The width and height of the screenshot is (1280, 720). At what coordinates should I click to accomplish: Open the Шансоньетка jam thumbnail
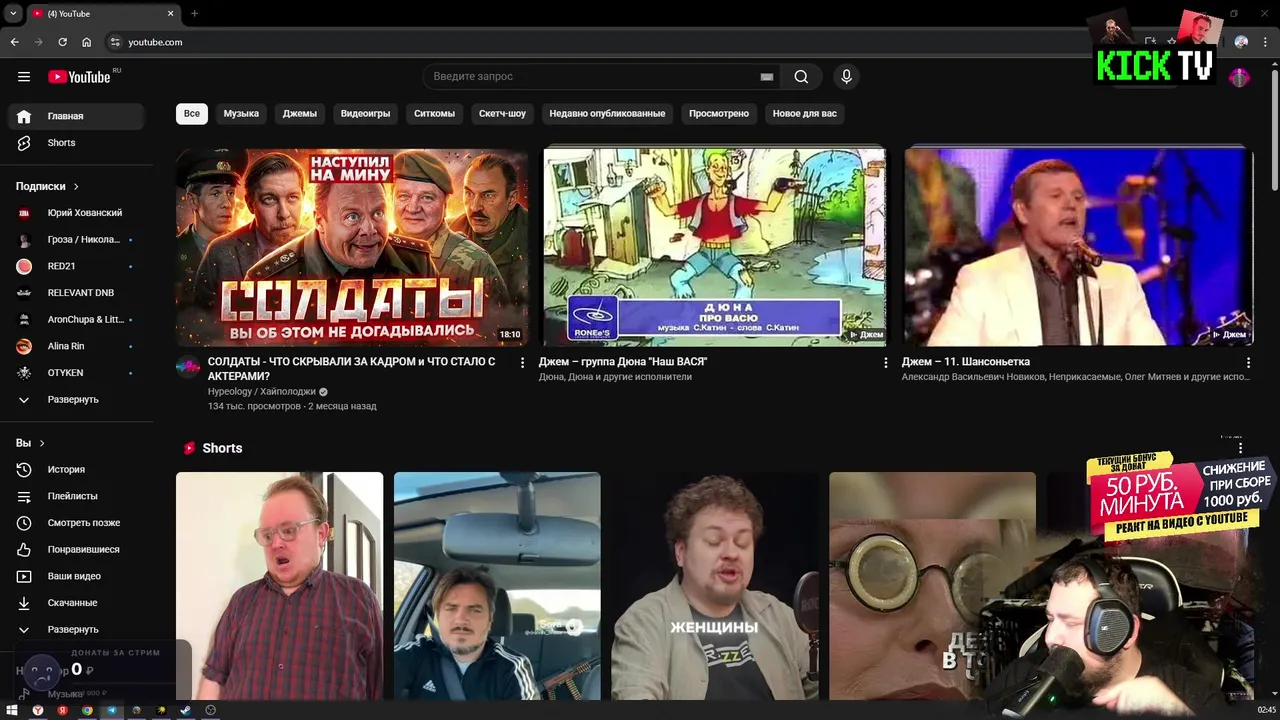click(x=1077, y=247)
